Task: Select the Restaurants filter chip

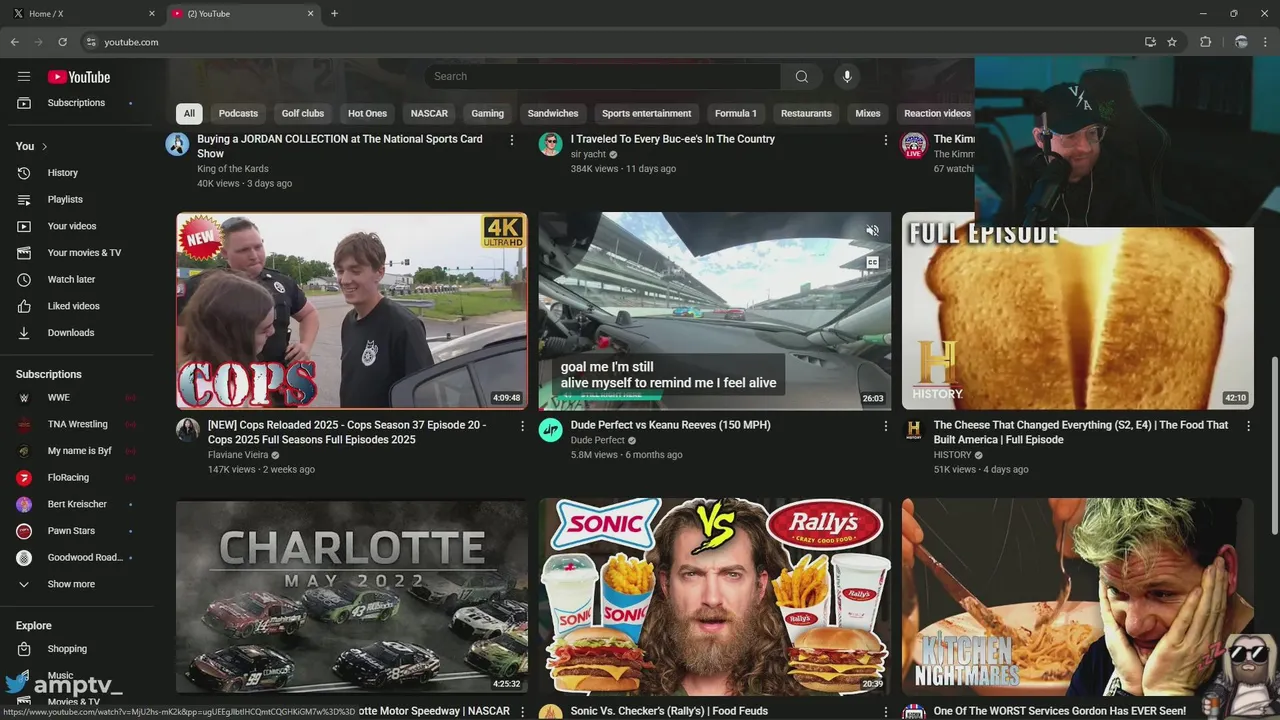Action: point(806,114)
